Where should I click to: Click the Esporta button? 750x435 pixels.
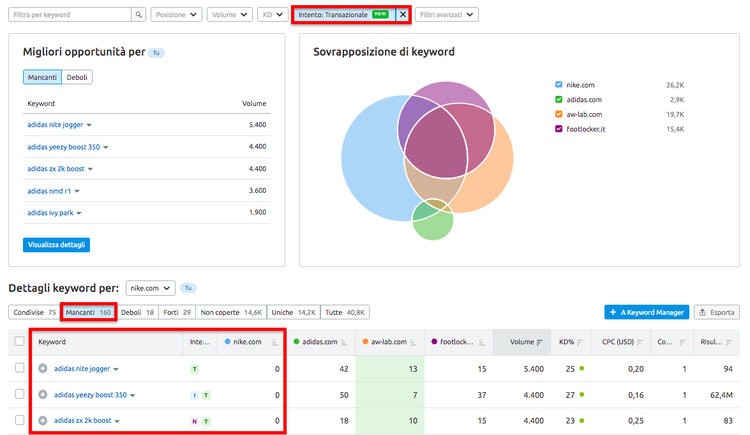717,312
